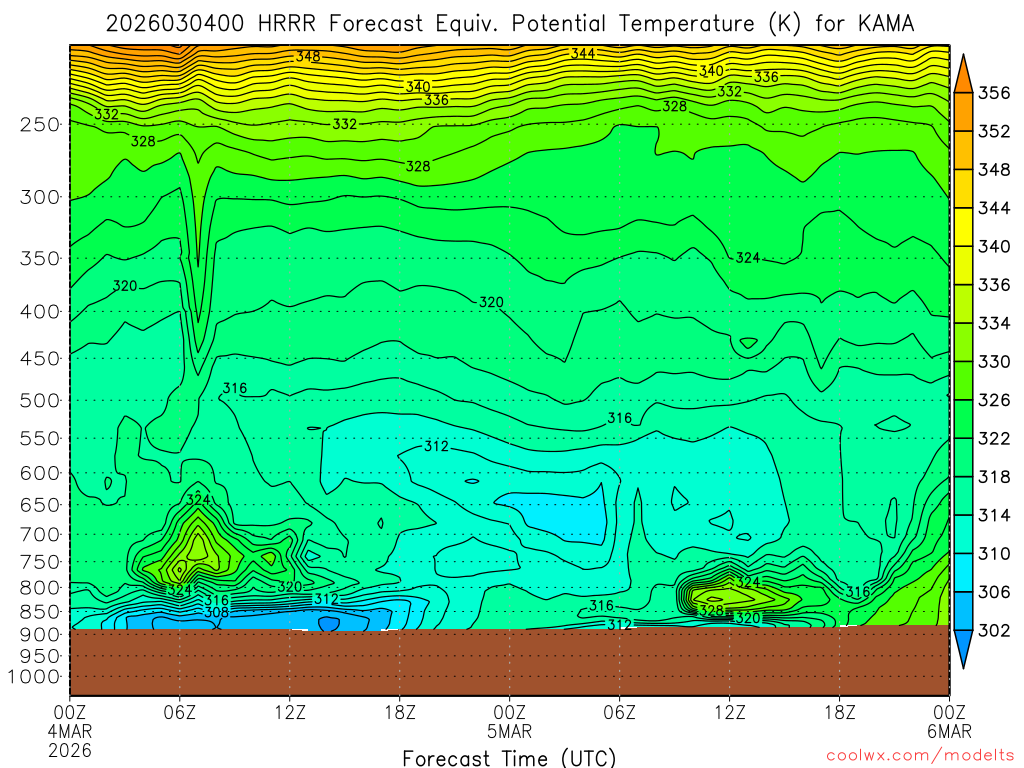Click the 326 value on the colorbar
The height and width of the screenshot is (768, 1024).
(994, 400)
